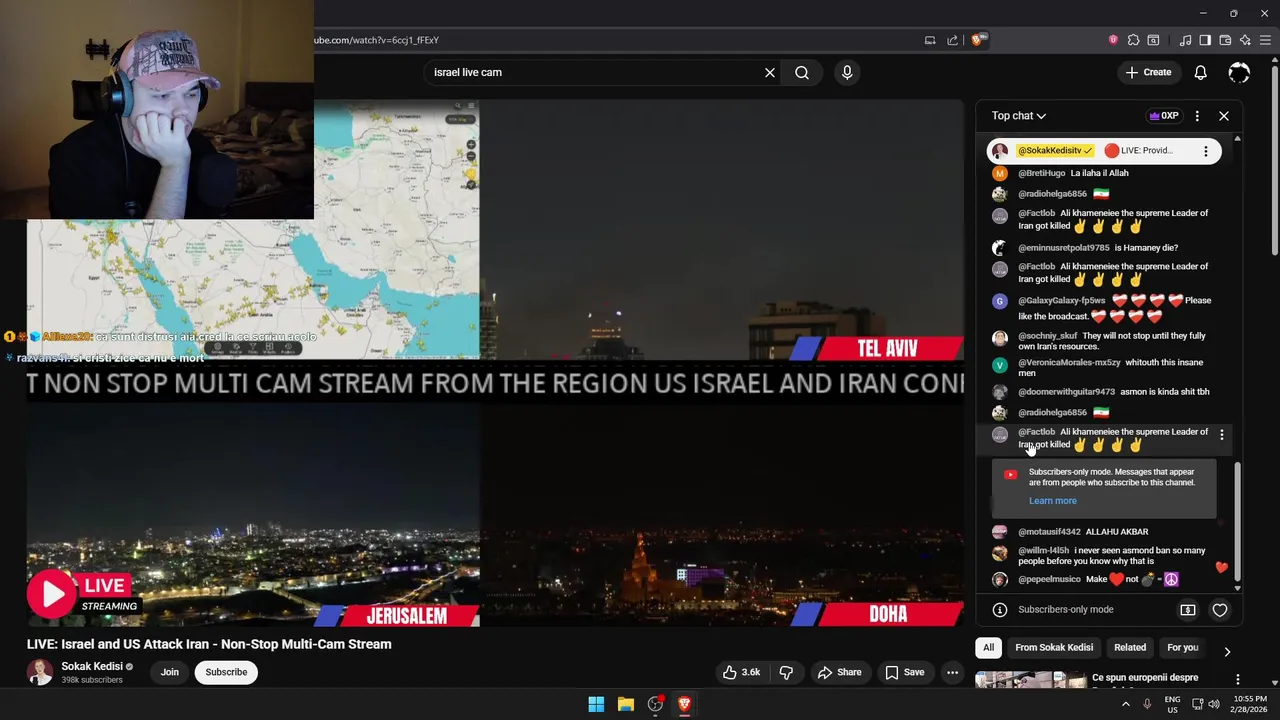The image size is (1280, 720).
Task: Click the taskbar microphone indicator
Action: (x=1147, y=704)
